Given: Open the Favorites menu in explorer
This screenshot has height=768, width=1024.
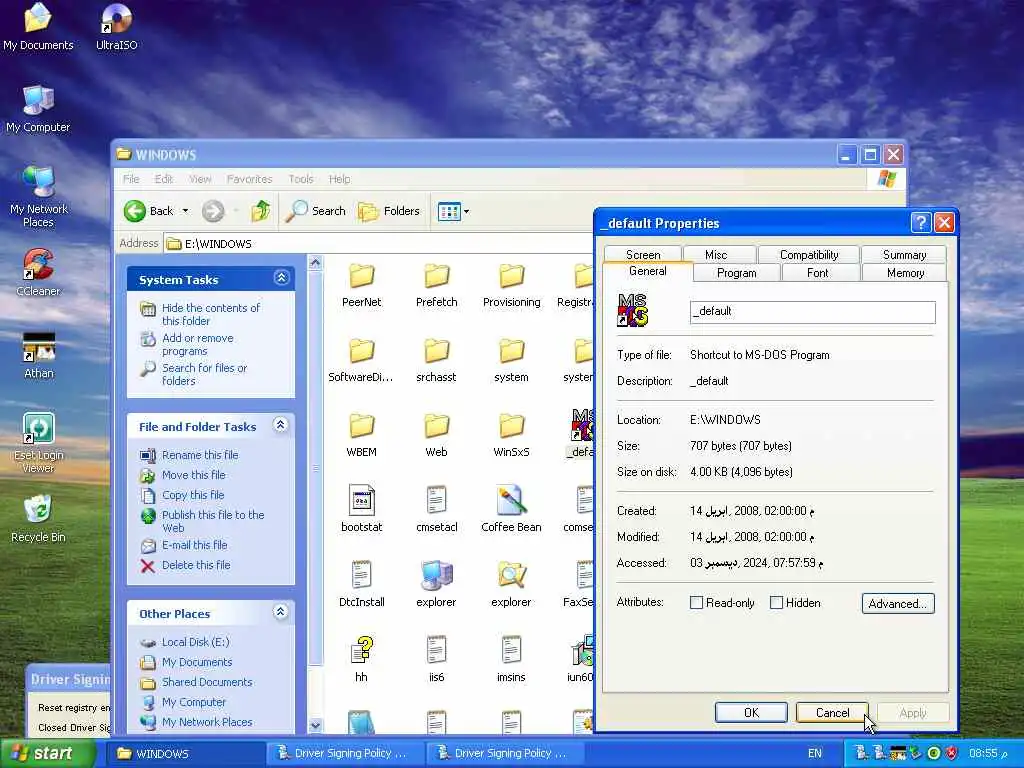Looking at the screenshot, I should click(x=249, y=179).
